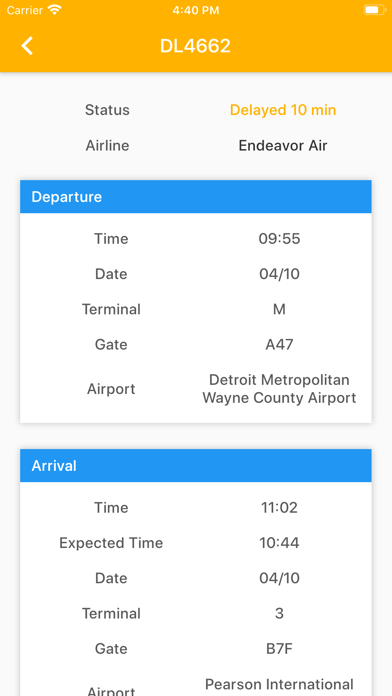Select departure time 09:55
This screenshot has height=696, width=392.
coord(279,239)
